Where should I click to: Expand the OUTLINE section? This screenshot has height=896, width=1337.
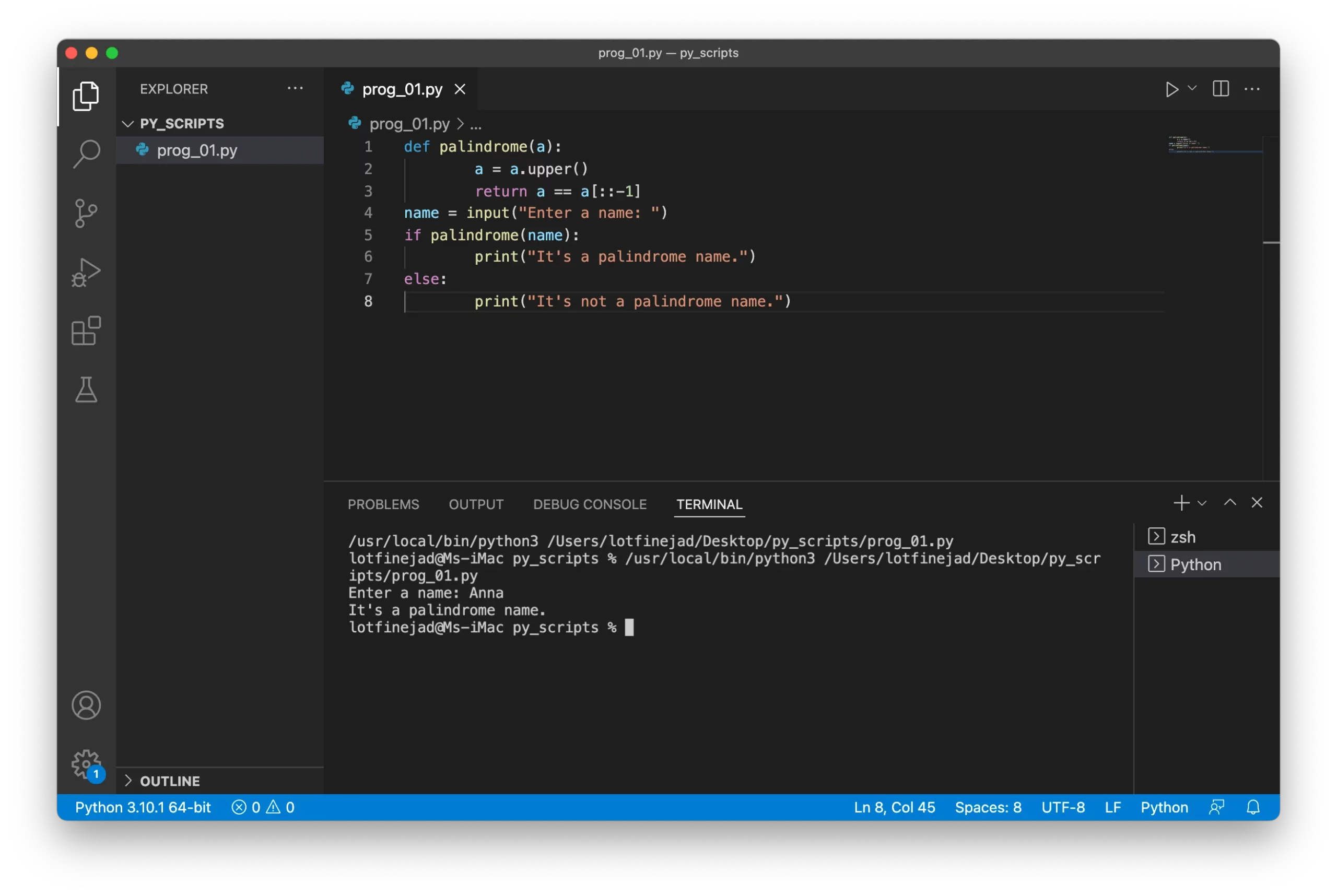click(128, 781)
